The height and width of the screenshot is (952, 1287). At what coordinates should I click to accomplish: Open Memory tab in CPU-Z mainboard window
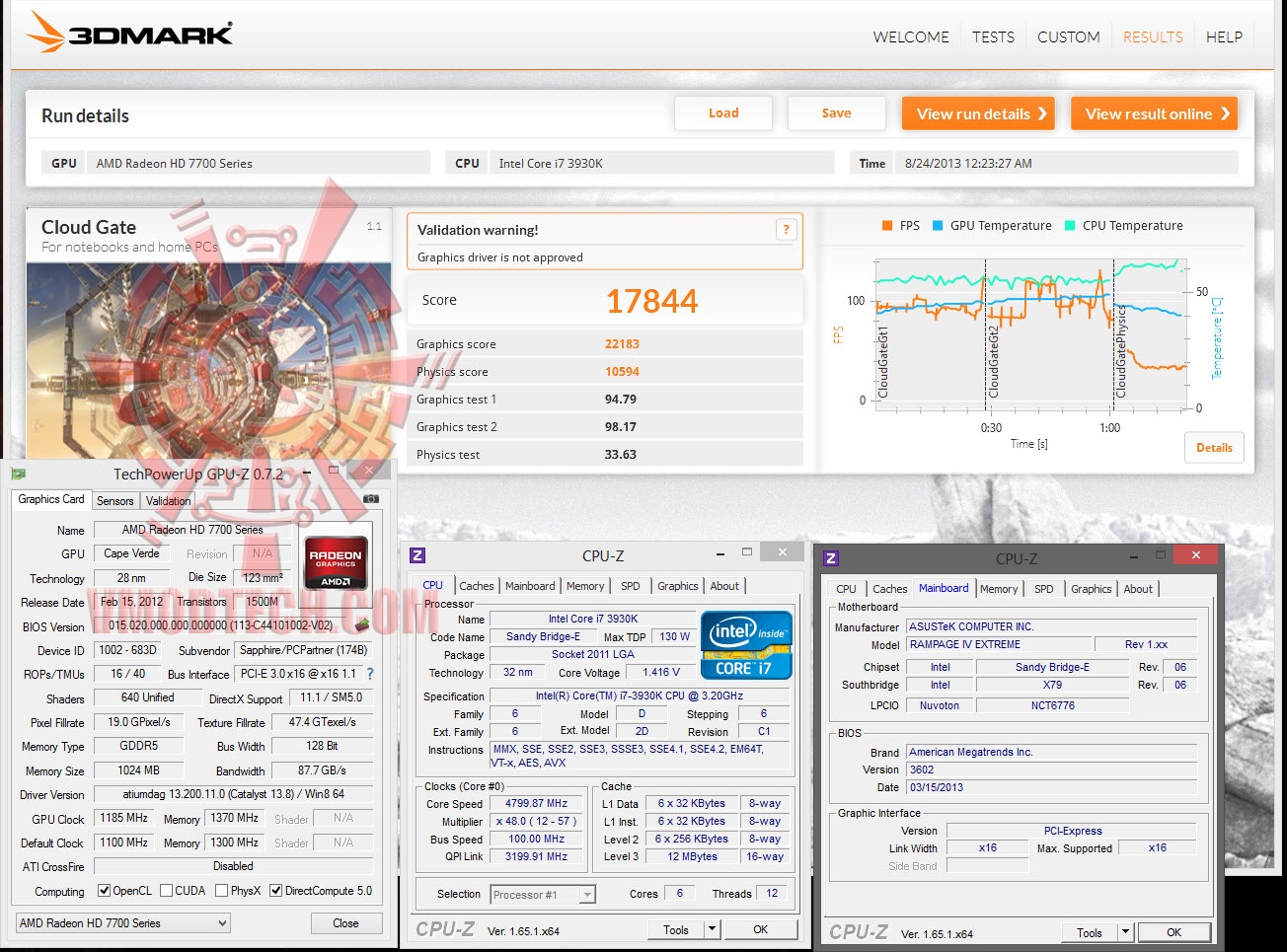999,589
